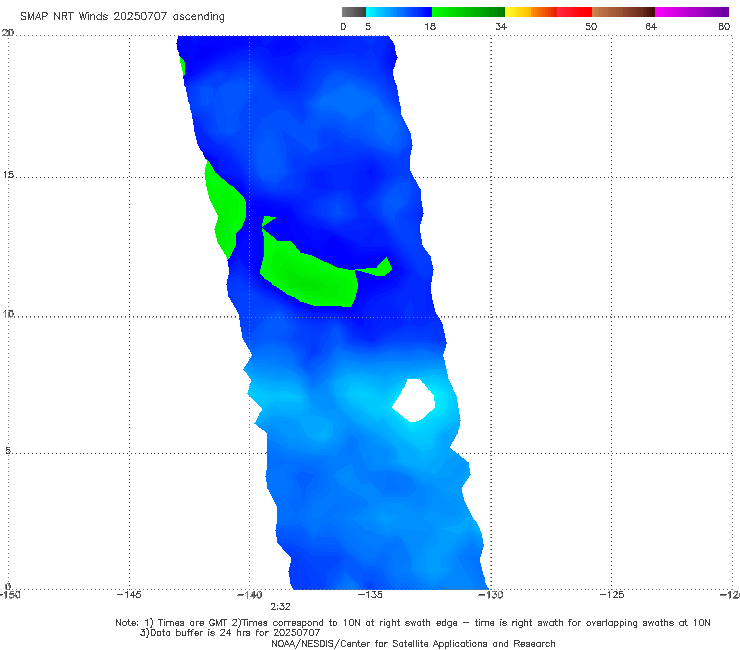
Task: Click latitude axis label "15"
Action: (8, 175)
